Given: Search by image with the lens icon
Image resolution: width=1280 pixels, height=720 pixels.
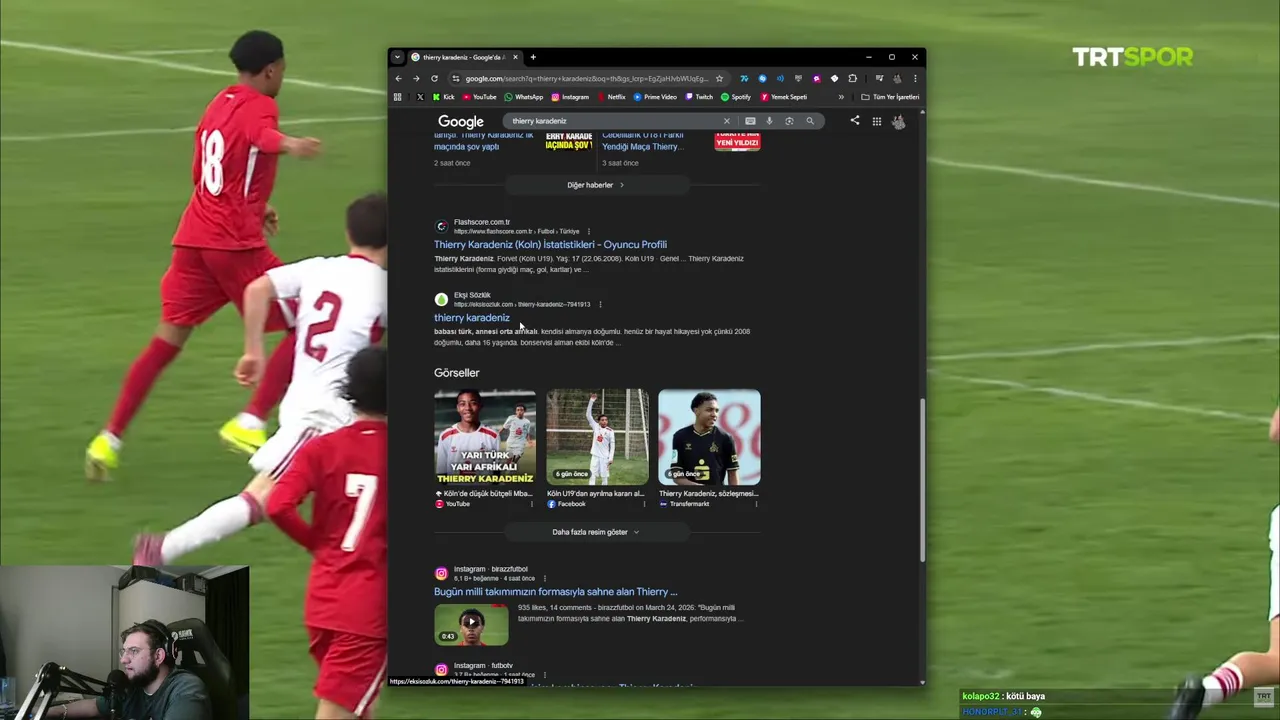Looking at the screenshot, I should [789, 121].
